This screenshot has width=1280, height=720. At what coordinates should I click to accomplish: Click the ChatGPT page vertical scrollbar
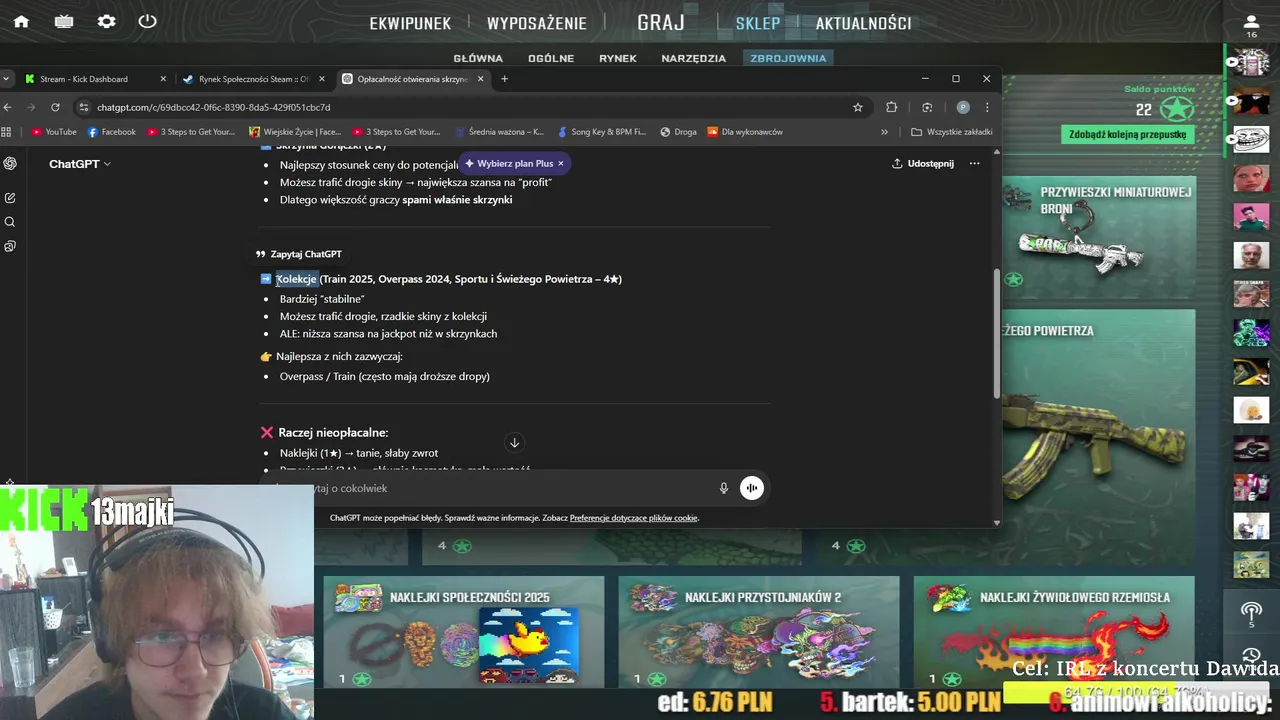996,333
